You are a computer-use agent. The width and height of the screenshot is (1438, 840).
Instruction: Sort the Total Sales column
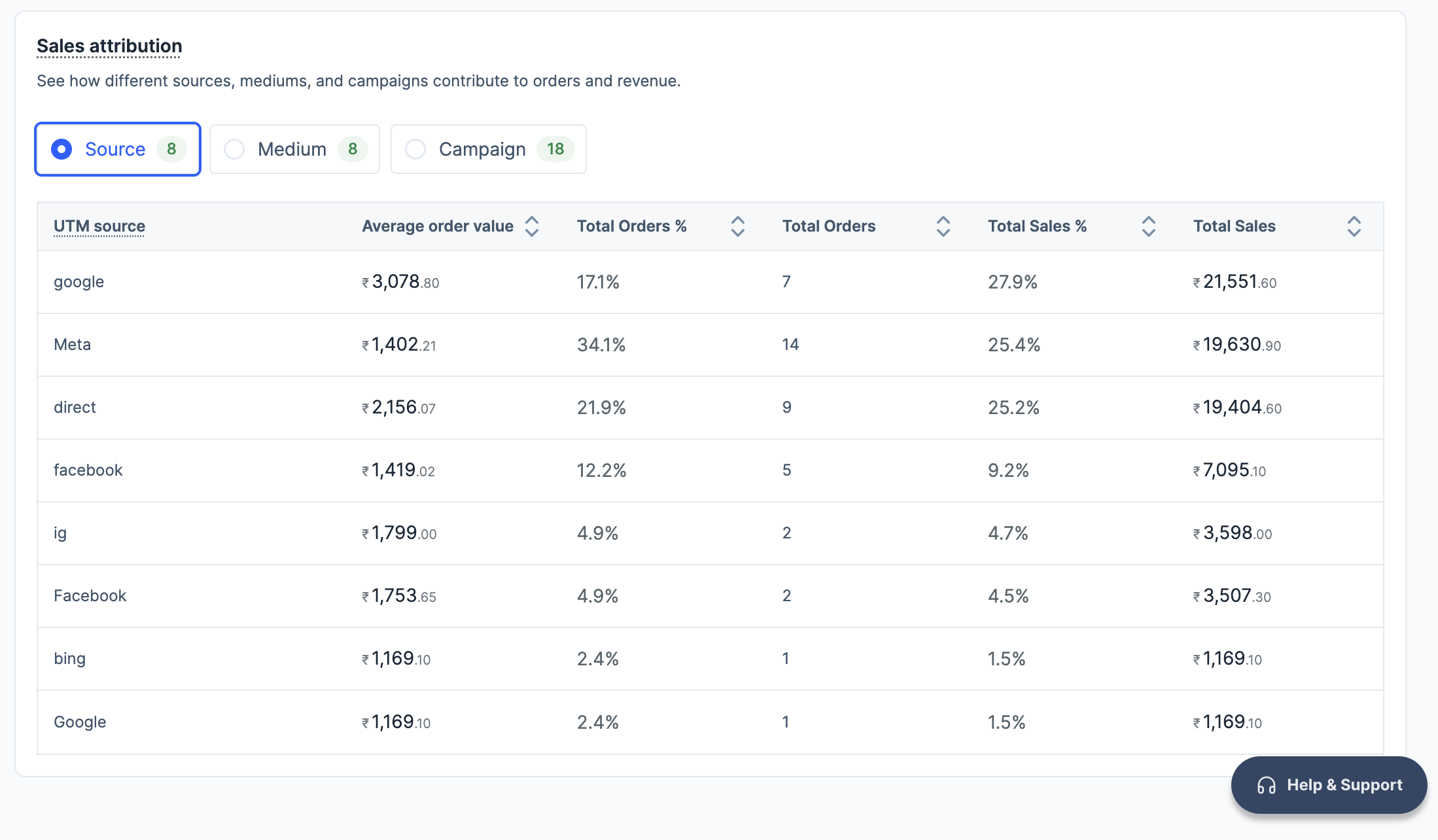pyautogui.click(x=1354, y=226)
